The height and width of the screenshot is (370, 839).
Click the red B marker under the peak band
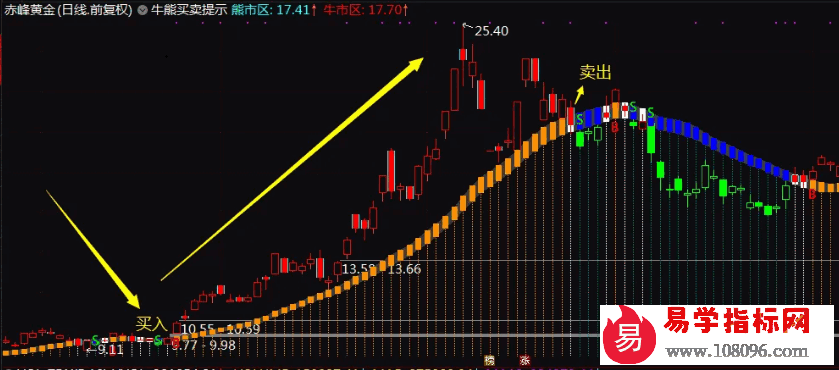(x=615, y=127)
